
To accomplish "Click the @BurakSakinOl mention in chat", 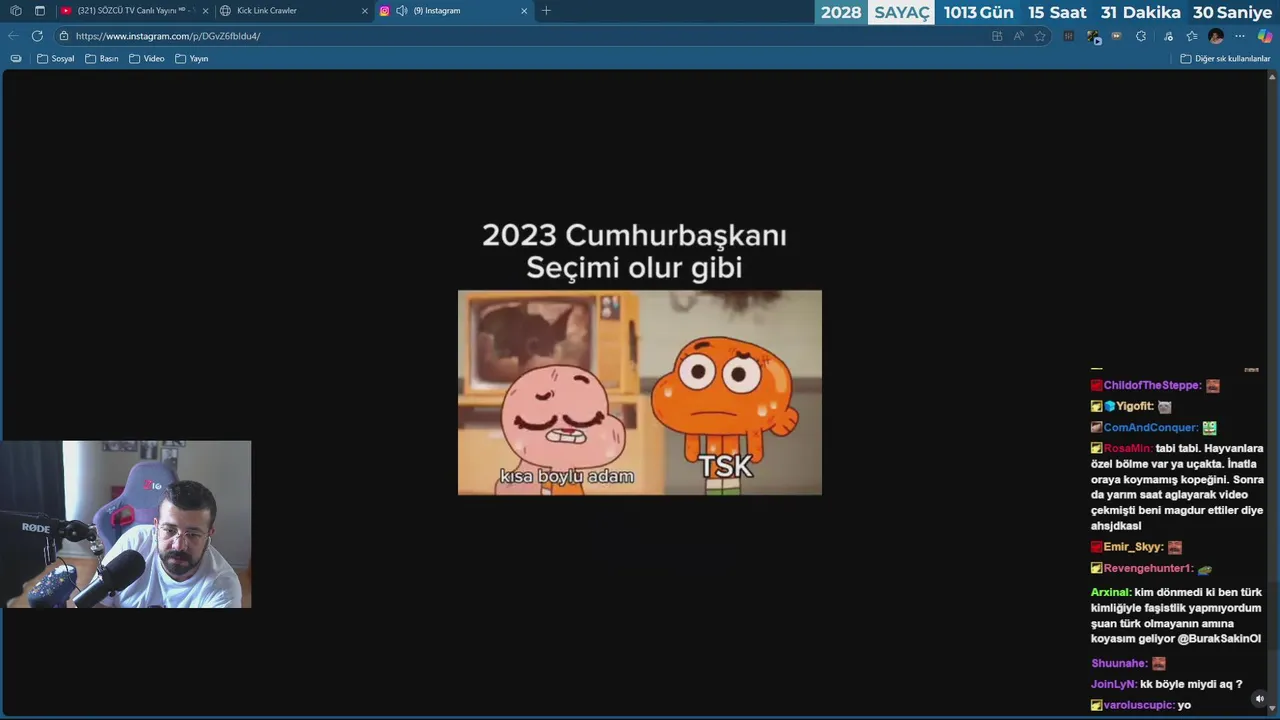I will click(x=1219, y=638).
